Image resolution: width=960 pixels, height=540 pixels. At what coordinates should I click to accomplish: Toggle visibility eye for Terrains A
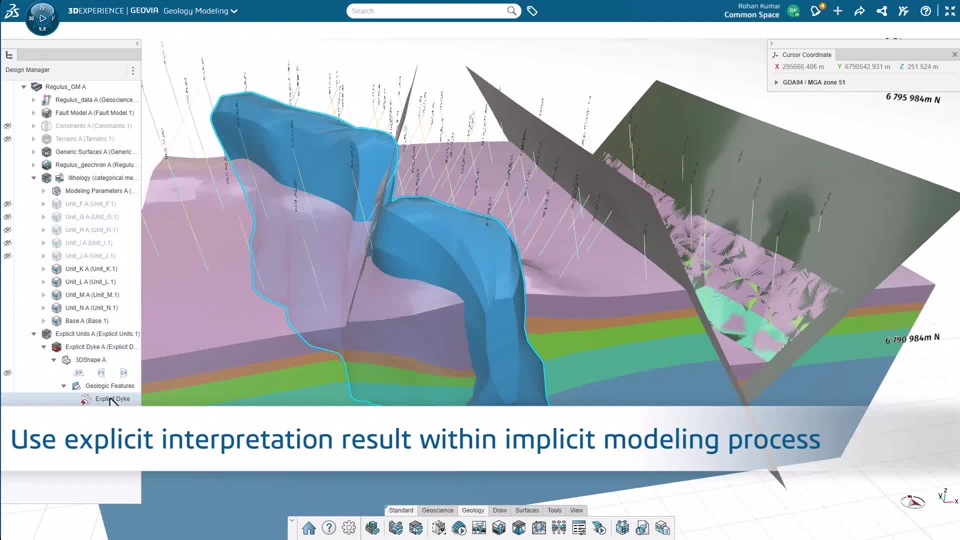tap(7, 139)
